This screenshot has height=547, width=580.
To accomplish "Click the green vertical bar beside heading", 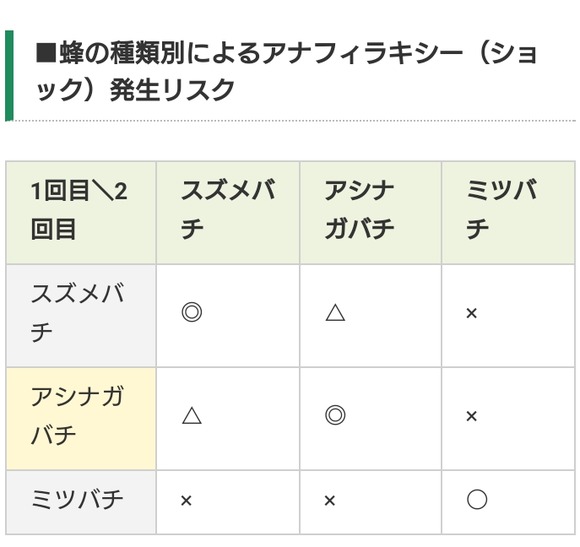I will point(9,75).
